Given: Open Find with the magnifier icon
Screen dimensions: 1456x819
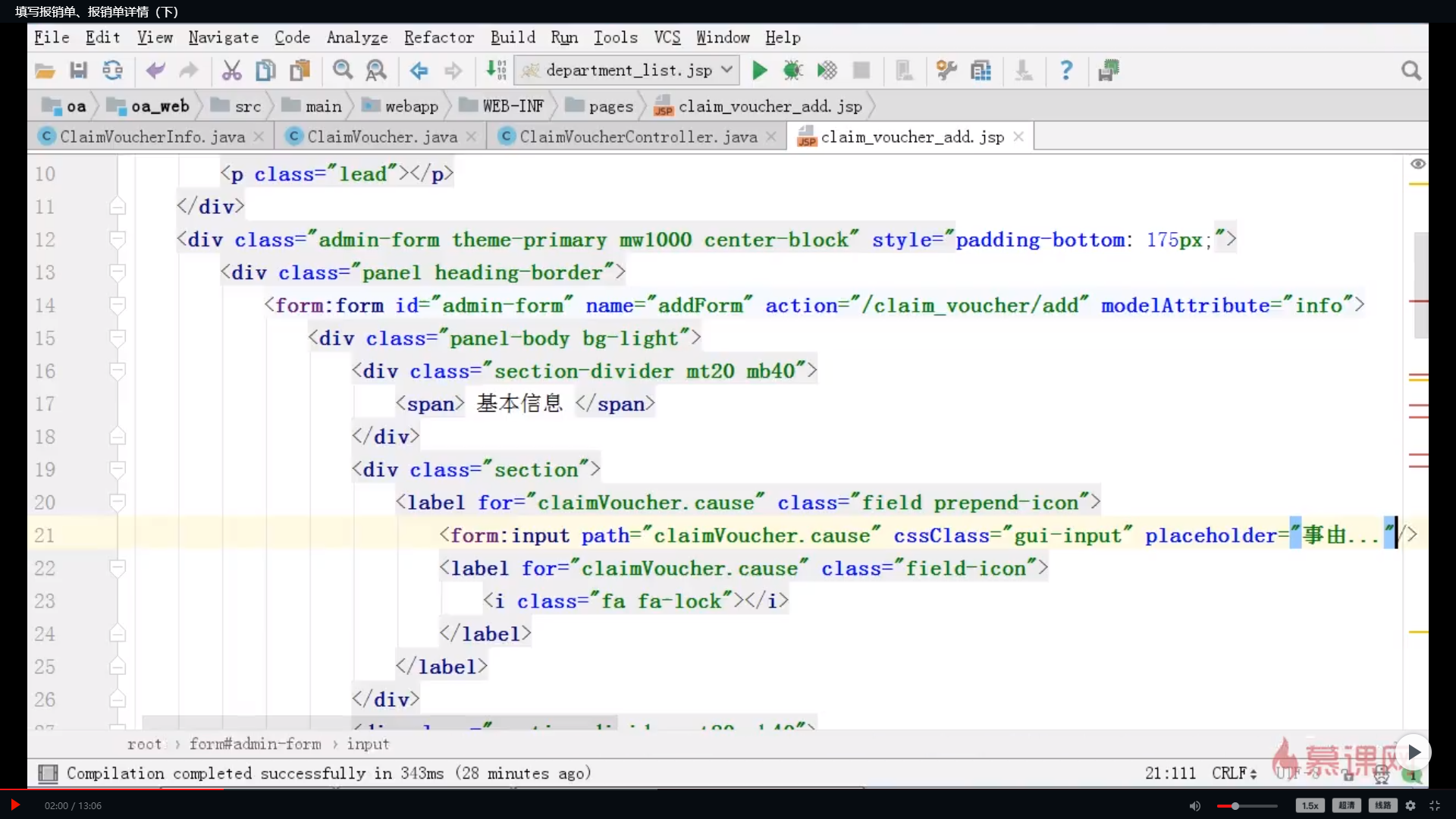Looking at the screenshot, I should point(343,71).
